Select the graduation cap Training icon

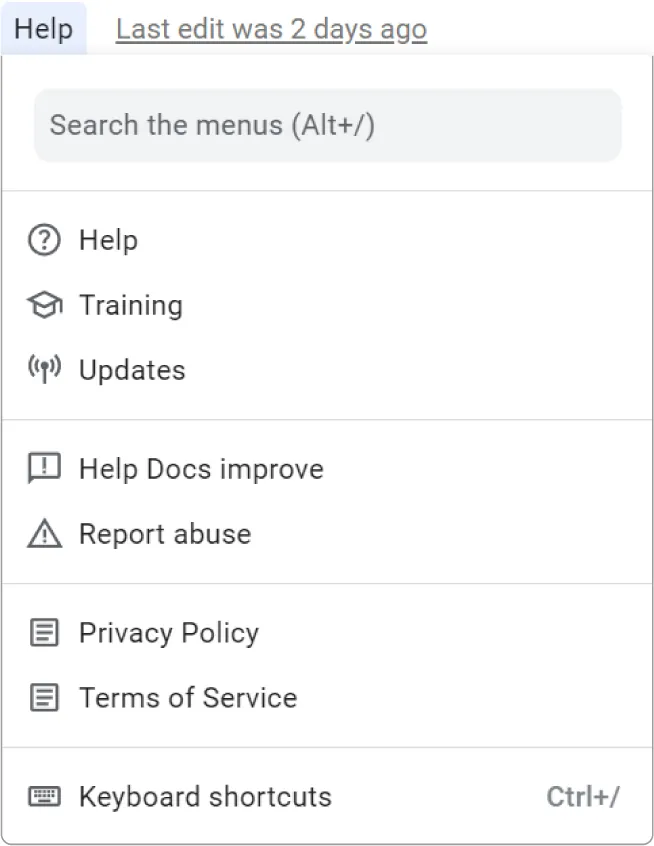44,305
